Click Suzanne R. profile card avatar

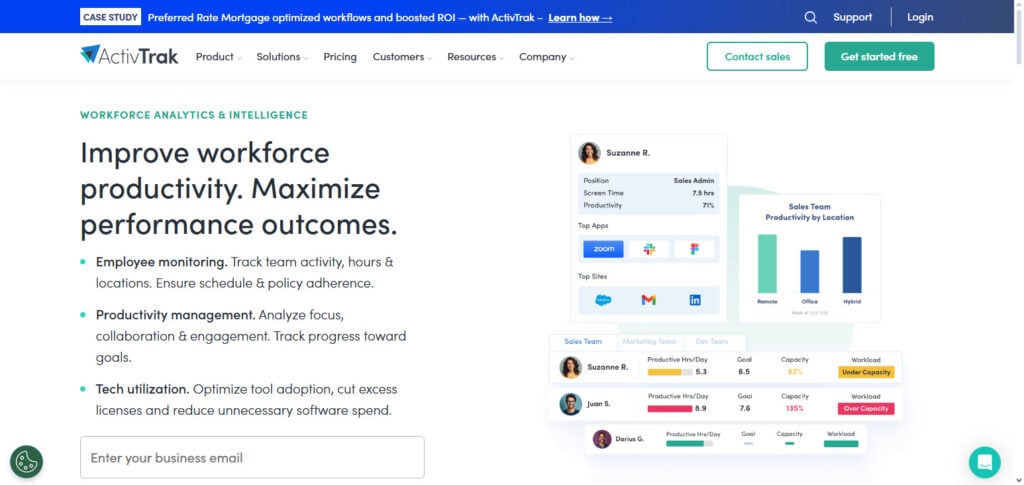589,153
